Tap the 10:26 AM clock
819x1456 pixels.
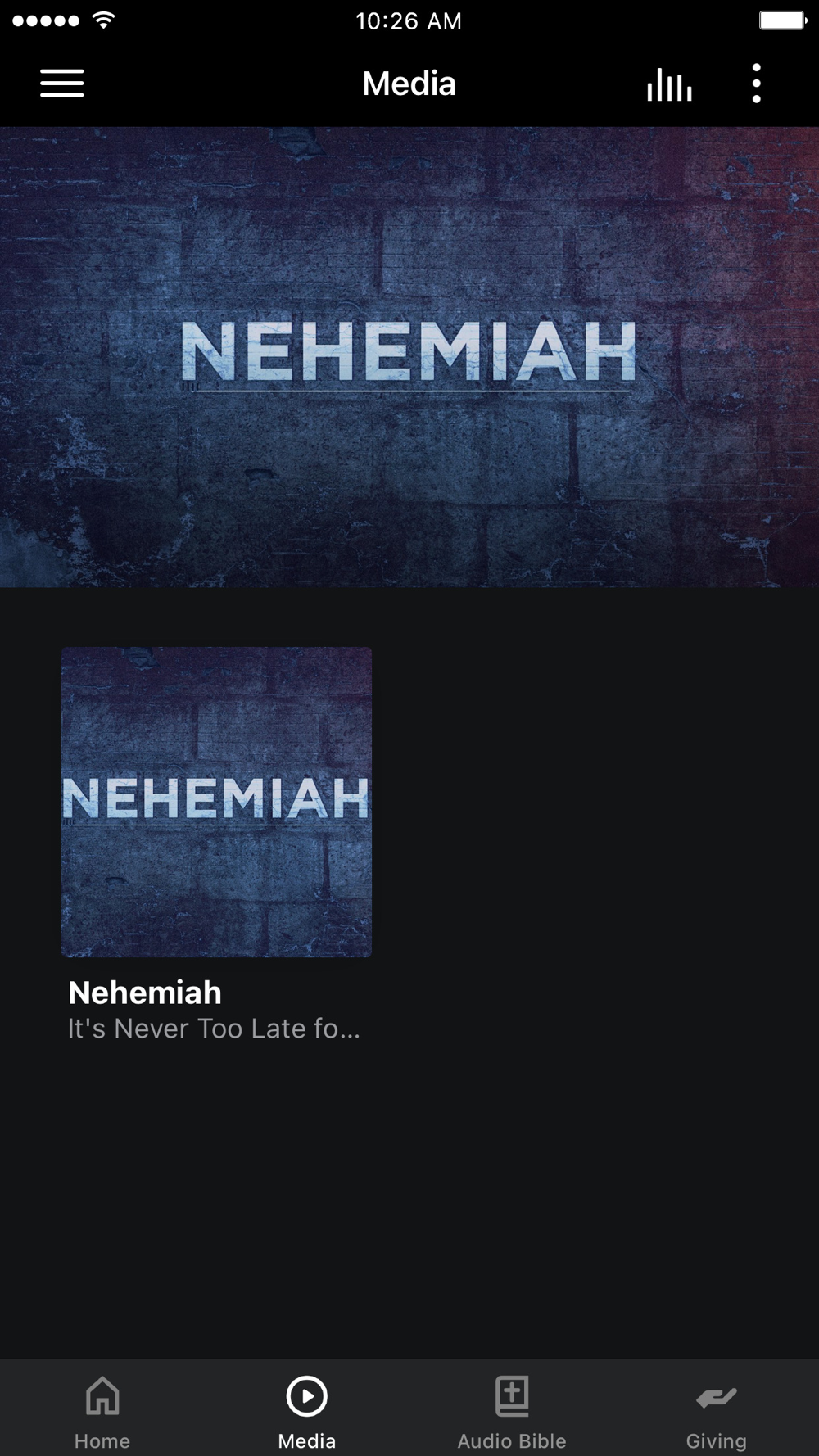(409, 21)
